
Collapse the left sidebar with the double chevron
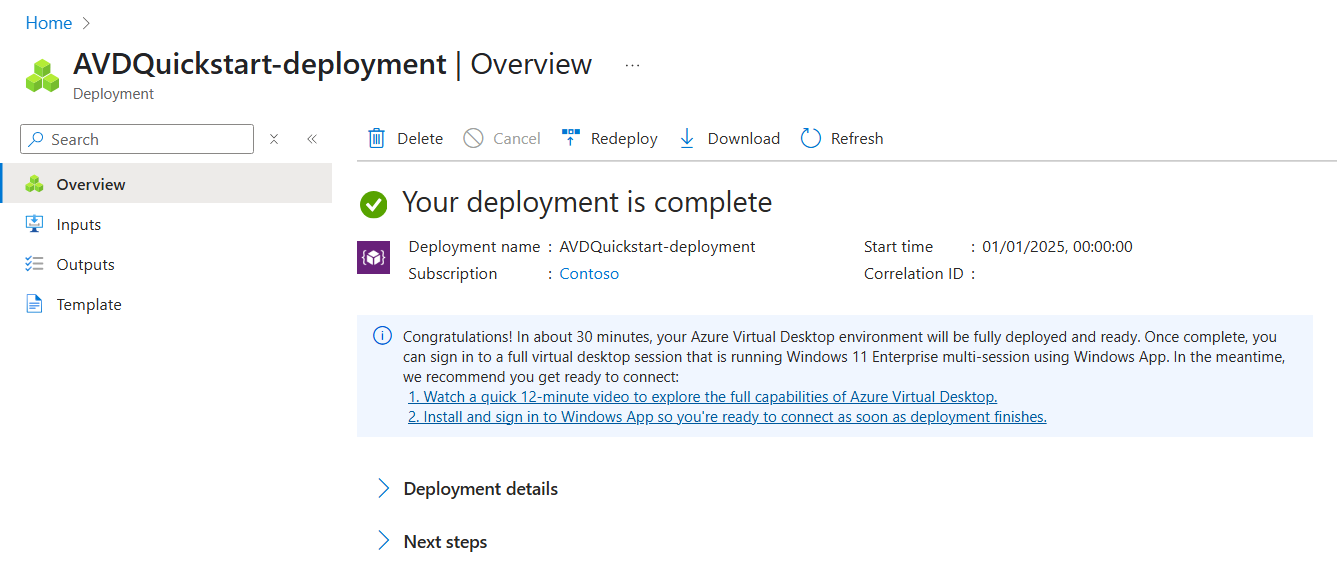click(x=311, y=138)
